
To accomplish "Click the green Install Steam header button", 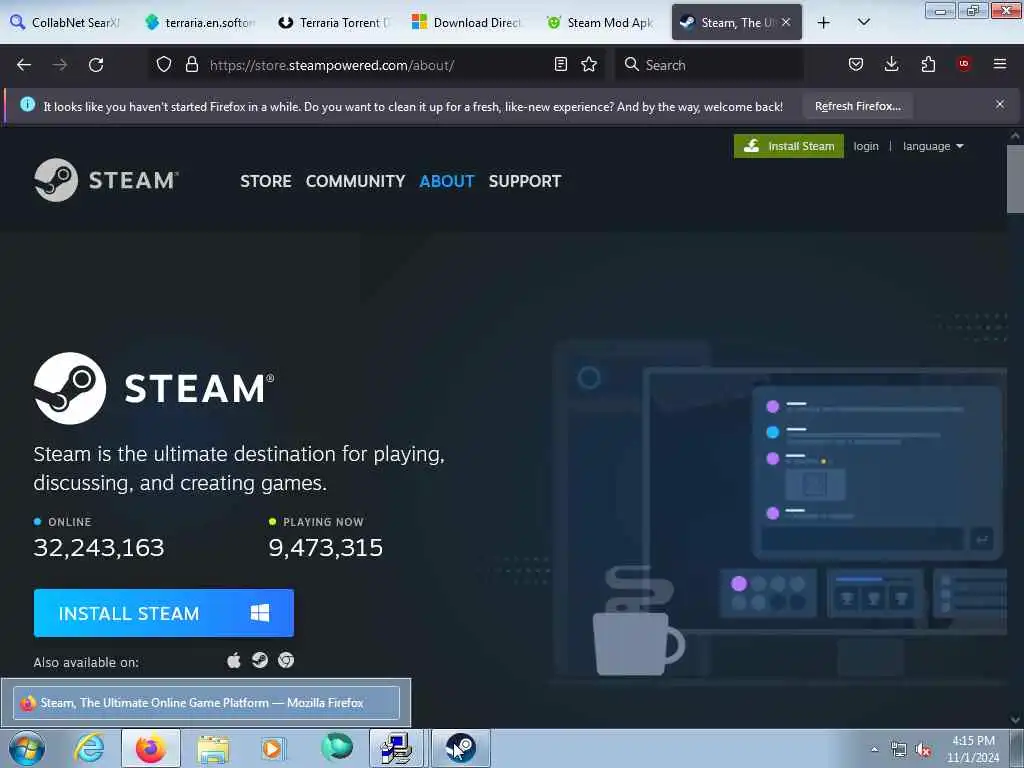I will click(788, 146).
